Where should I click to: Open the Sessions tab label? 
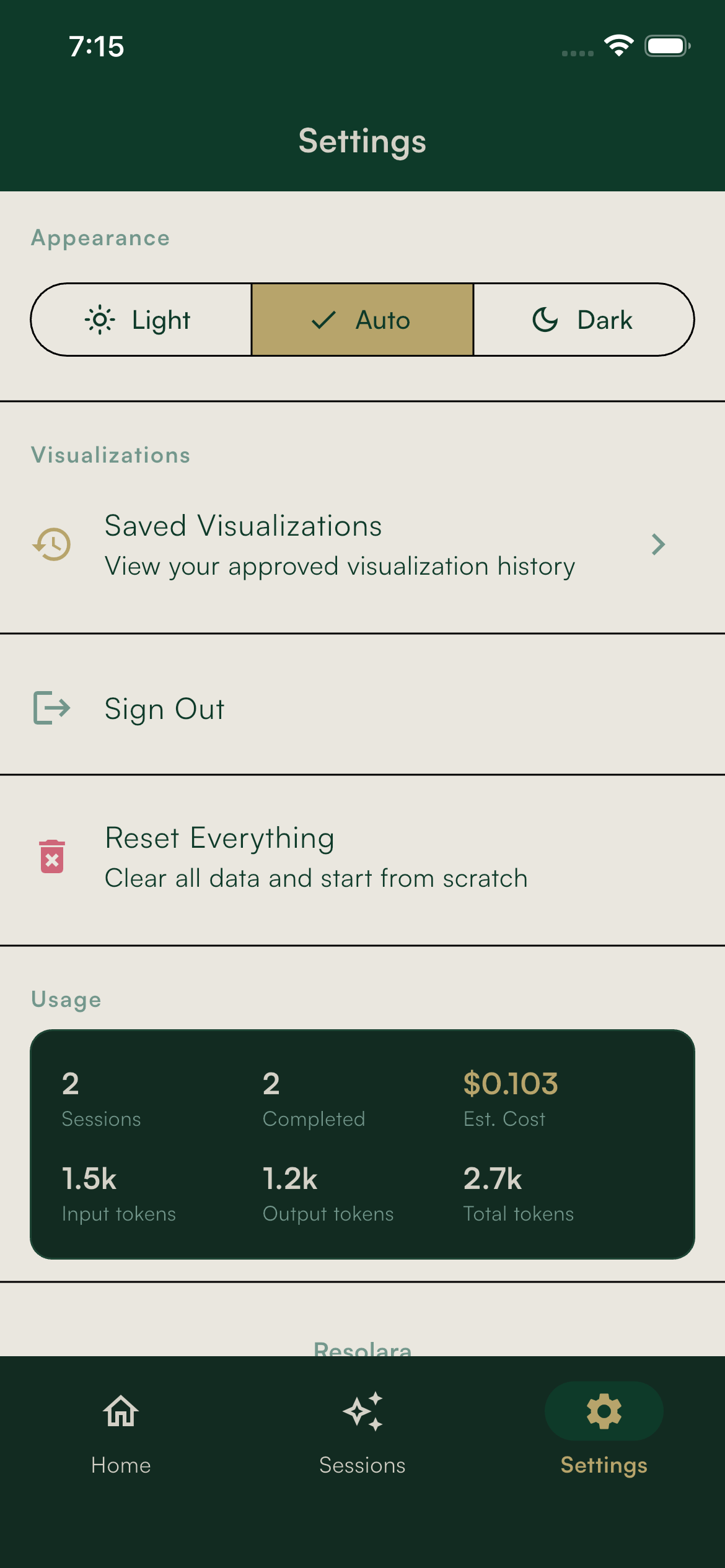click(x=362, y=1465)
